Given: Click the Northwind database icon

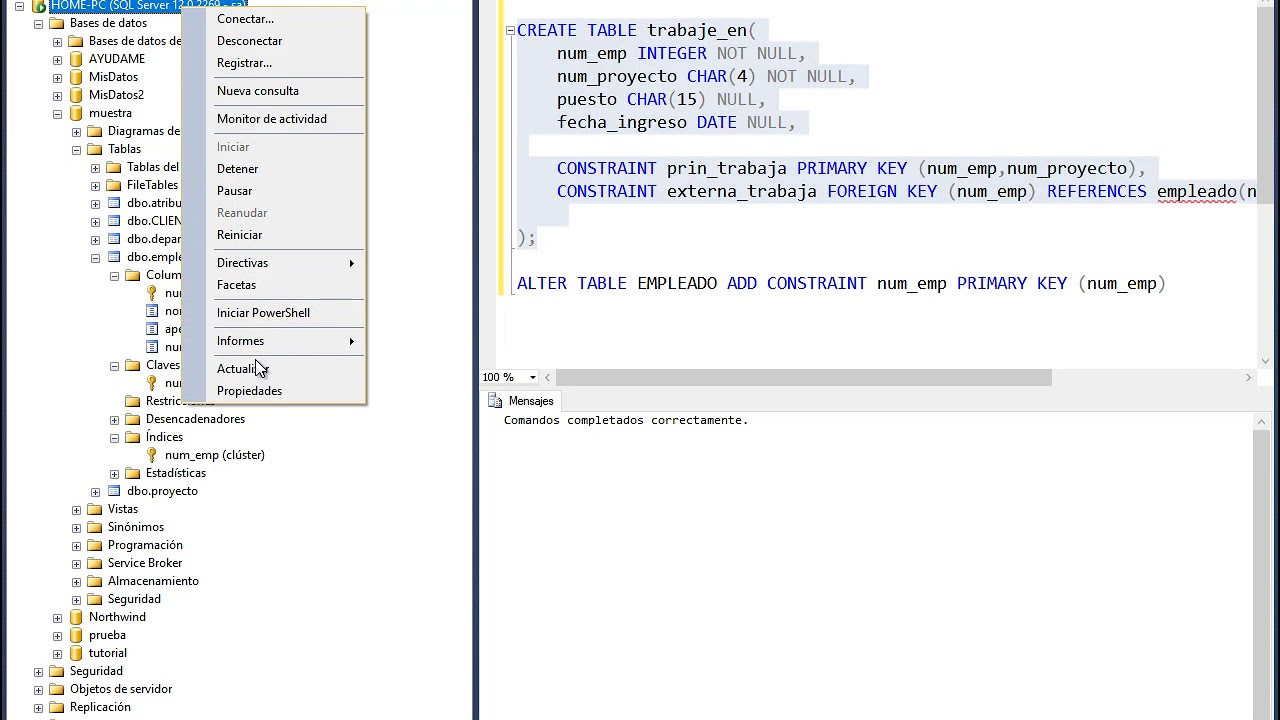Looking at the screenshot, I should [76, 617].
